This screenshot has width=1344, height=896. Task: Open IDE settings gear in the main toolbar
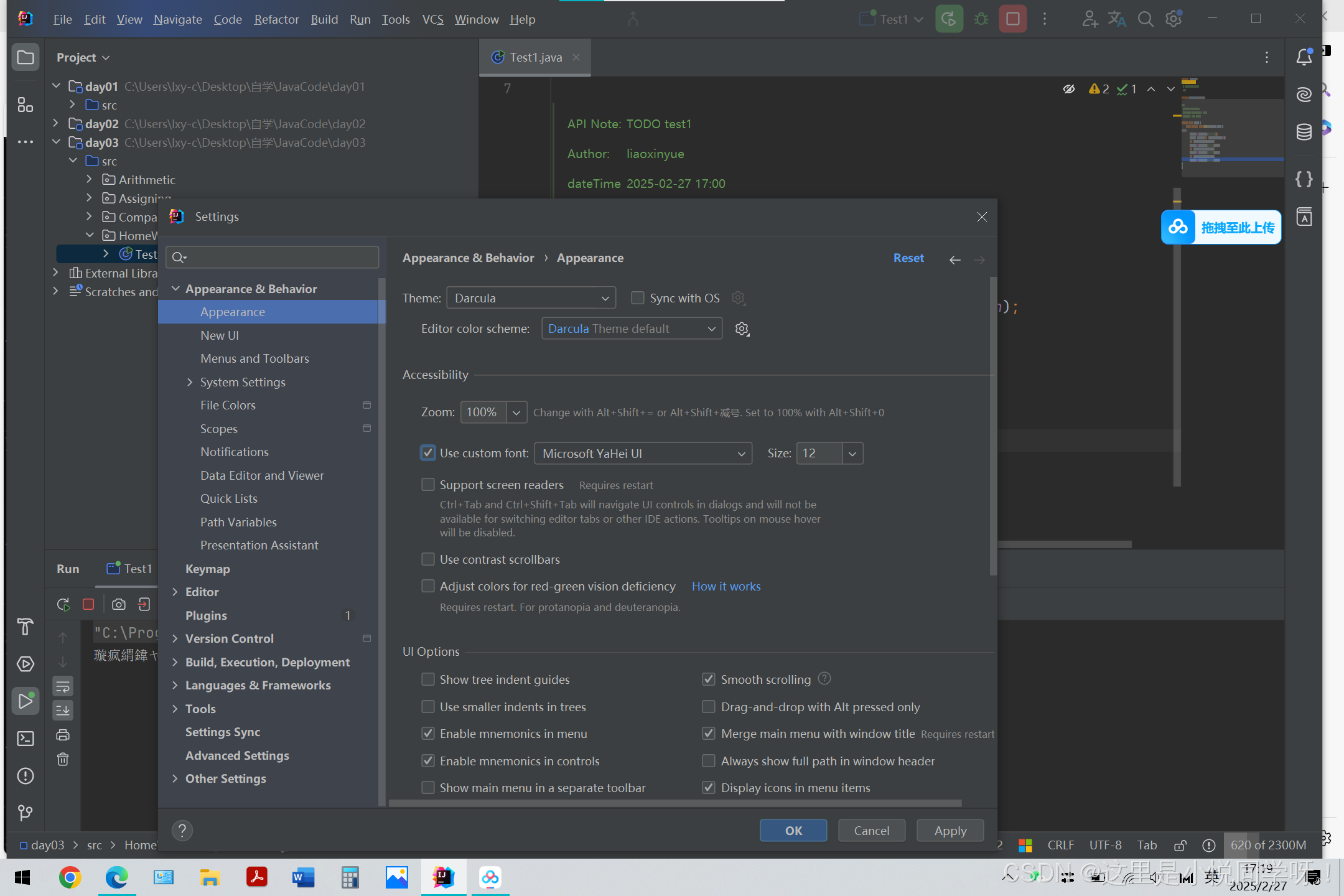pos(1174,19)
